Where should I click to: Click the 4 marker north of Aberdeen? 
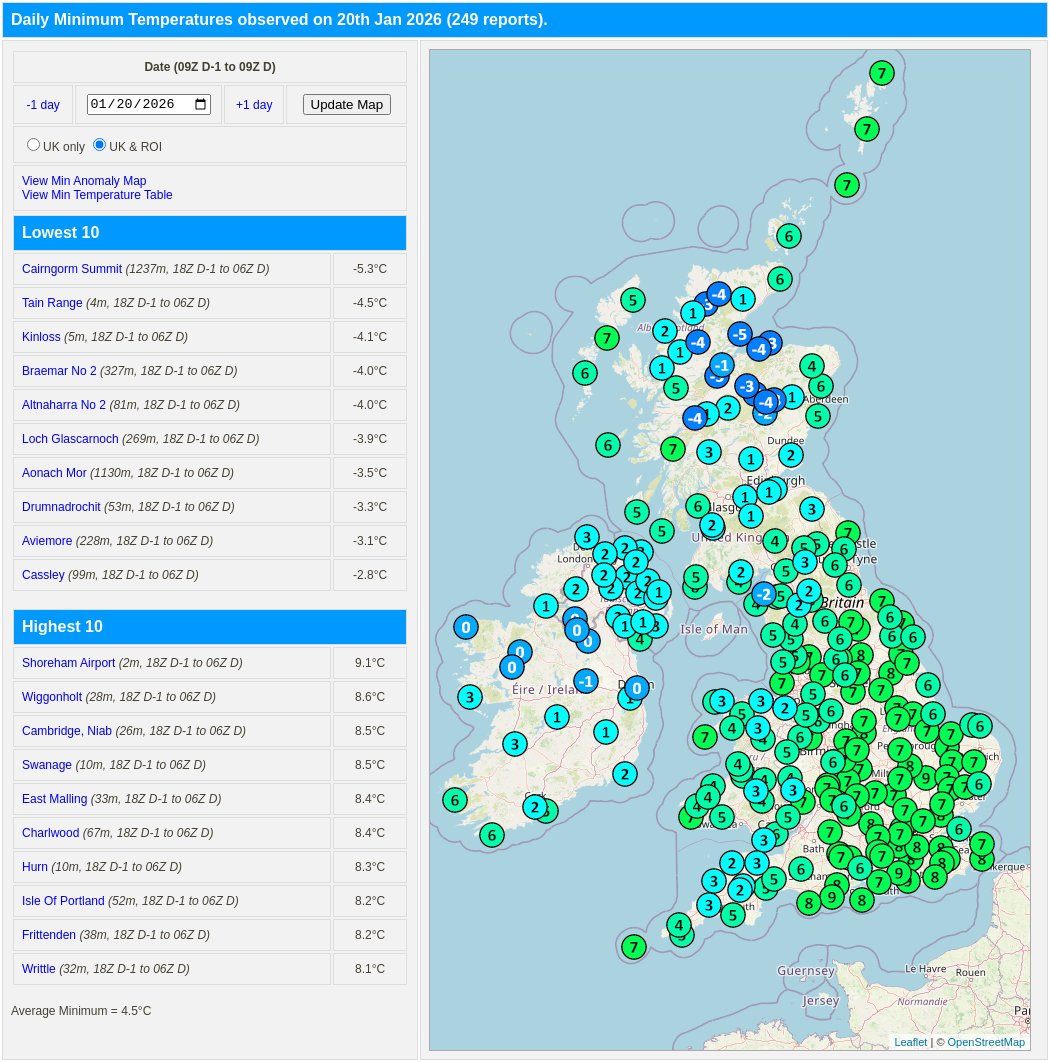(x=812, y=366)
